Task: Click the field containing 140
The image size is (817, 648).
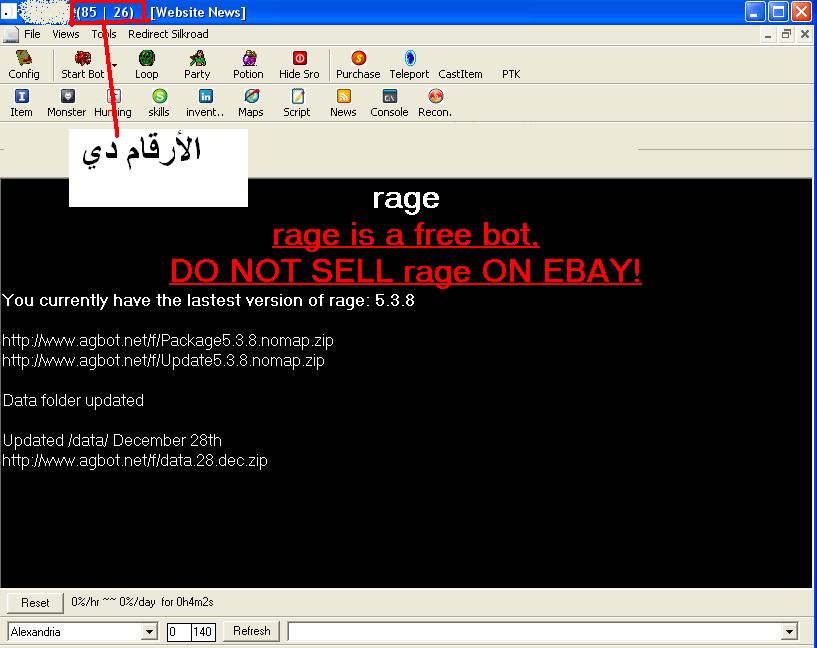Action: tap(203, 632)
